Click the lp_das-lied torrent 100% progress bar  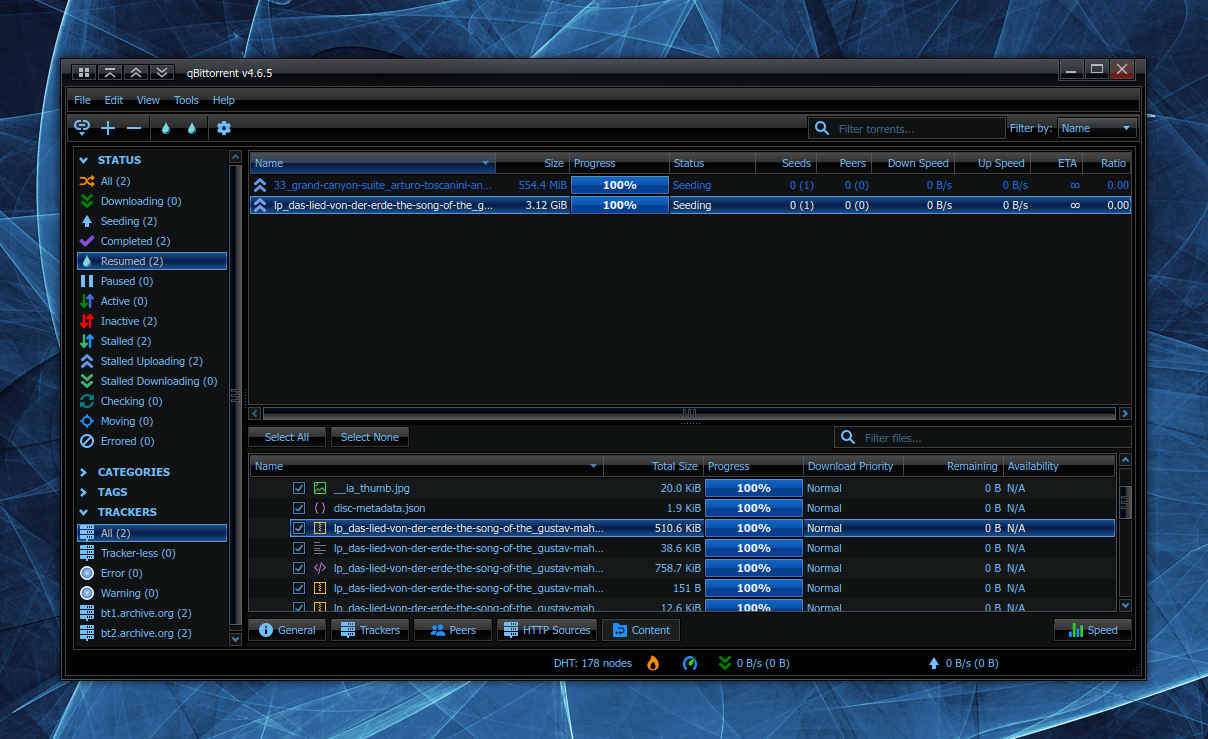coord(619,205)
